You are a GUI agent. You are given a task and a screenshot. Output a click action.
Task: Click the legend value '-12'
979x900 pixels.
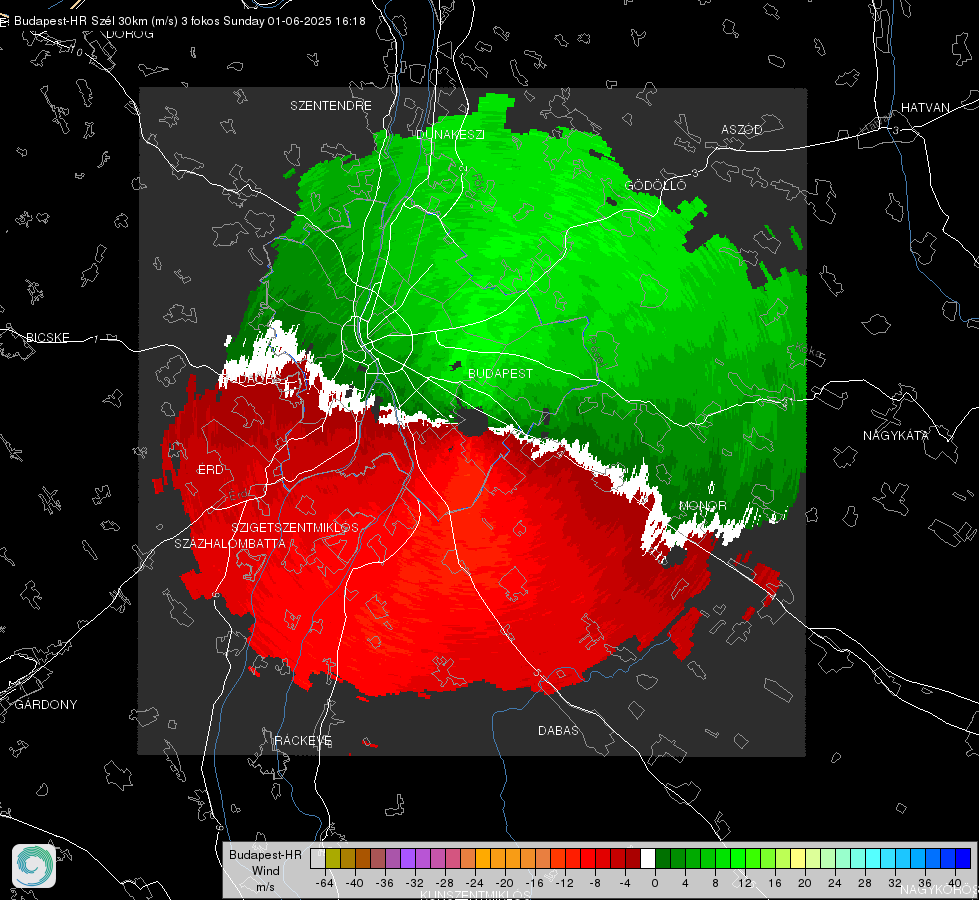(x=564, y=883)
